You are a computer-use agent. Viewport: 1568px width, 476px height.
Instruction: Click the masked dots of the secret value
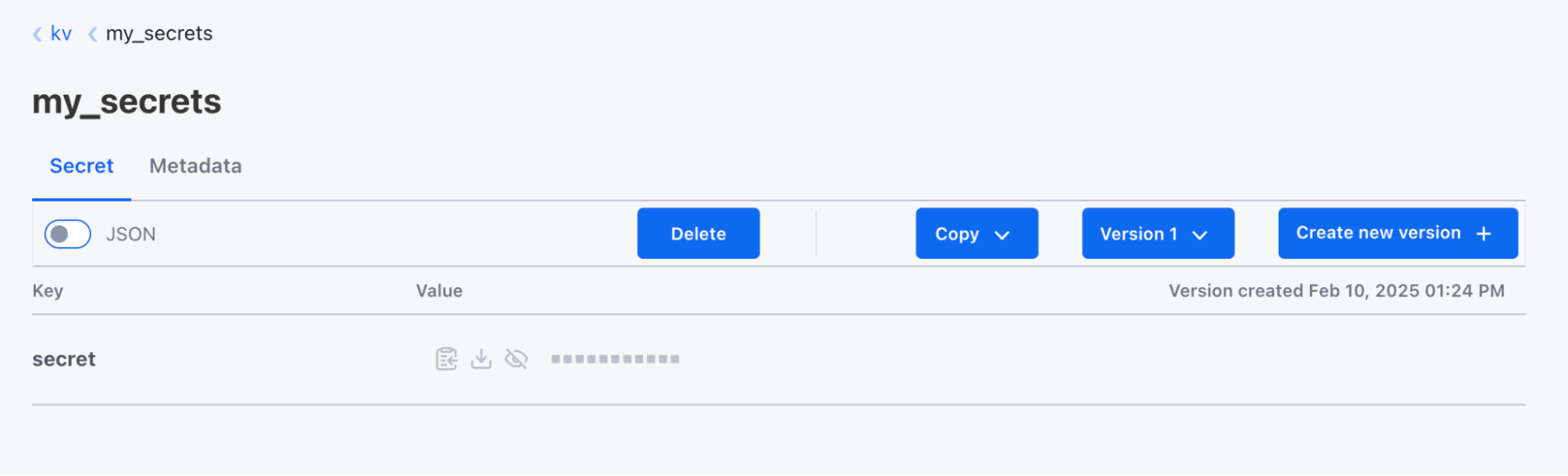point(615,358)
